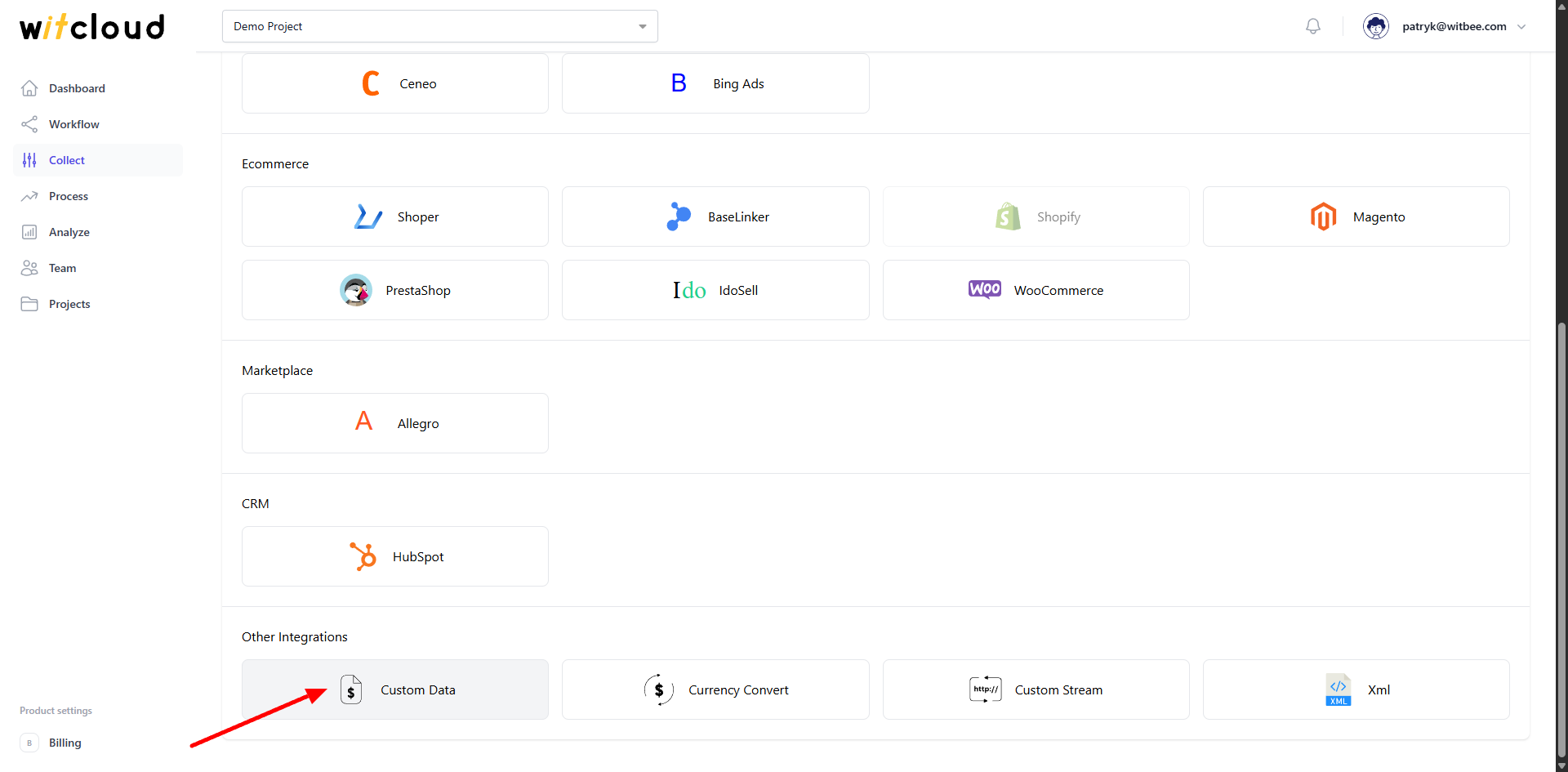
Task: Click the user avatar icon
Action: (1376, 26)
